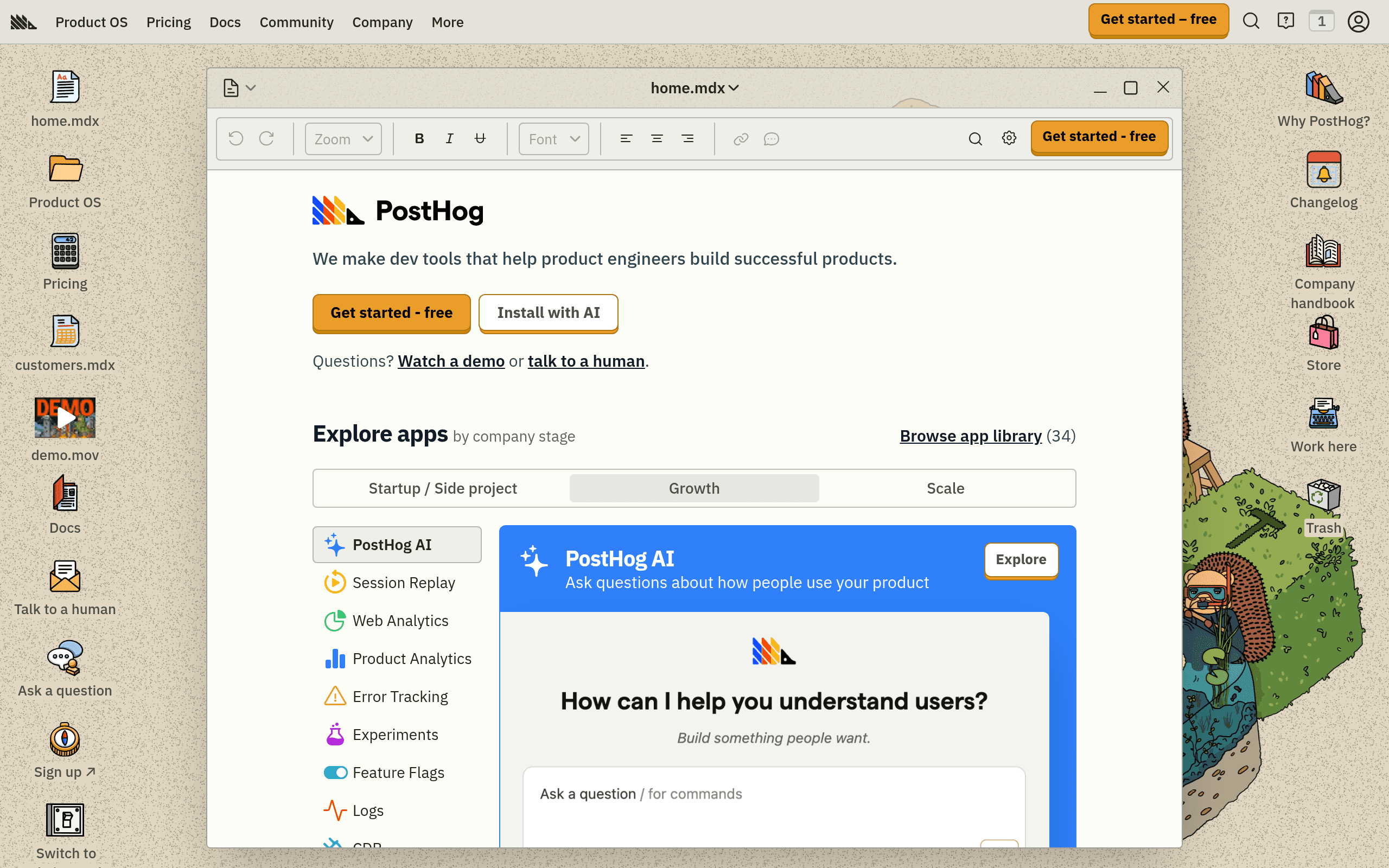Click the editor settings gear icon
The image size is (1389, 868).
(1009, 138)
